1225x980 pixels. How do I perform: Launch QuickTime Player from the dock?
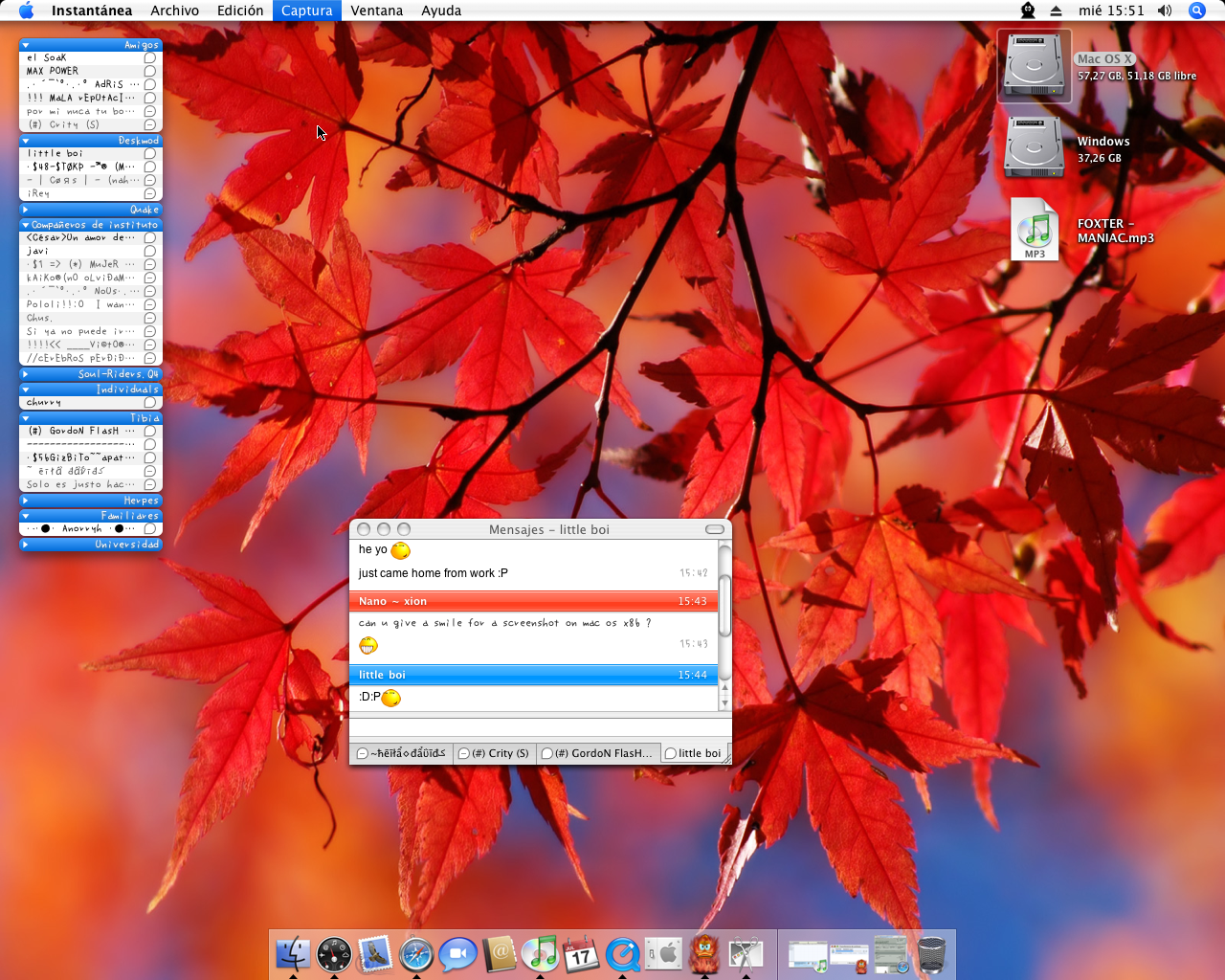tap(622, 954)
